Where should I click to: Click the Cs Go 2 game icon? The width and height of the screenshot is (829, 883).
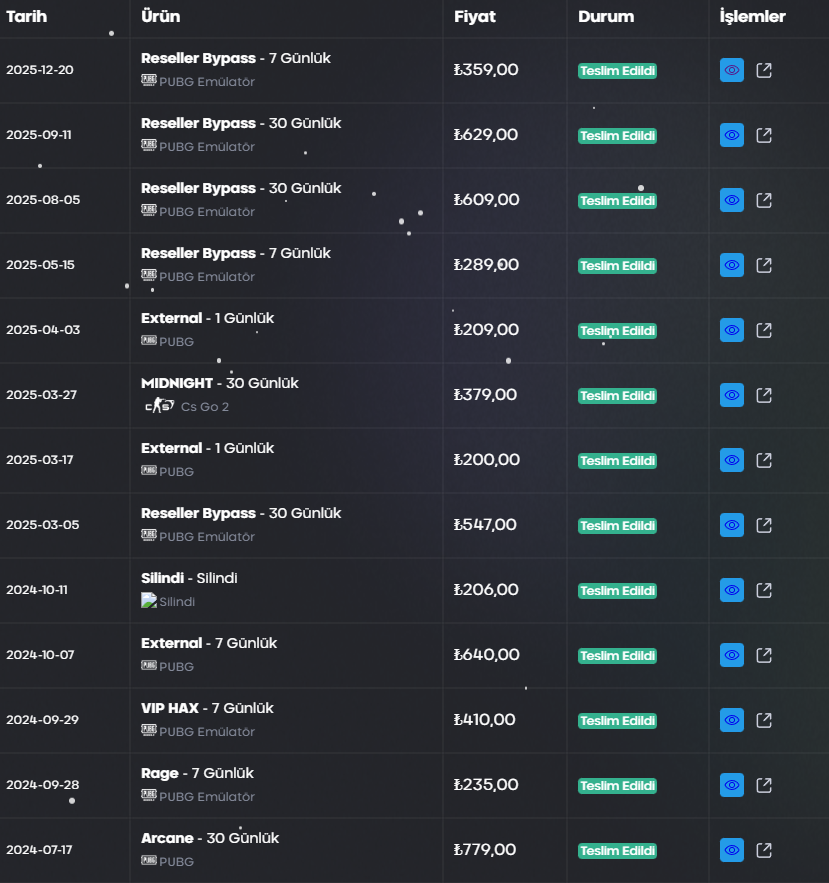click(160, 405)
